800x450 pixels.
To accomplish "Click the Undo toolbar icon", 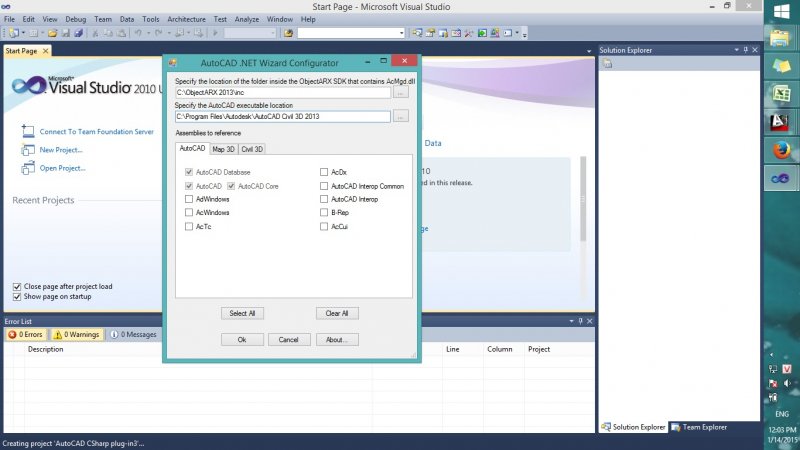I will click(x=138, y=33).
